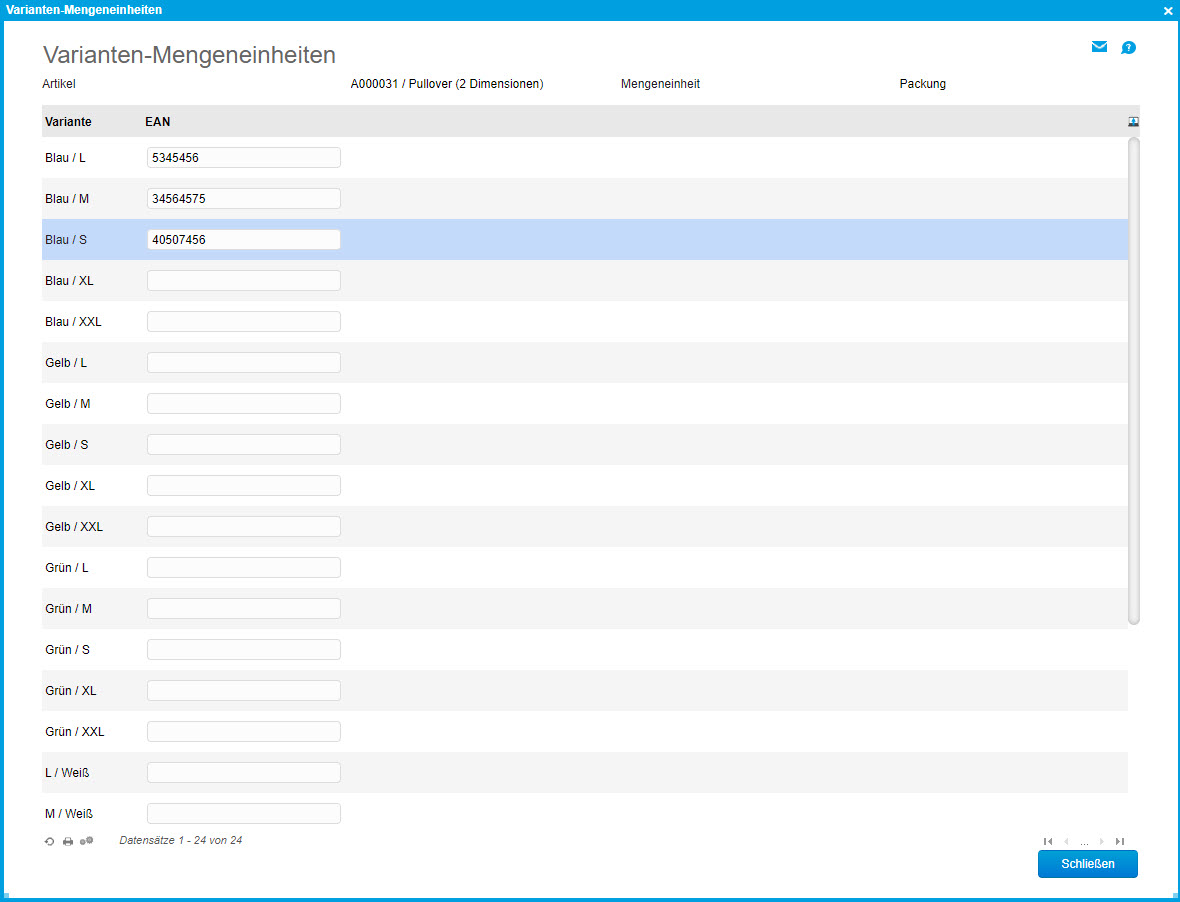
Task: Click the envelope mail icon
Action: pos(1099,47)
